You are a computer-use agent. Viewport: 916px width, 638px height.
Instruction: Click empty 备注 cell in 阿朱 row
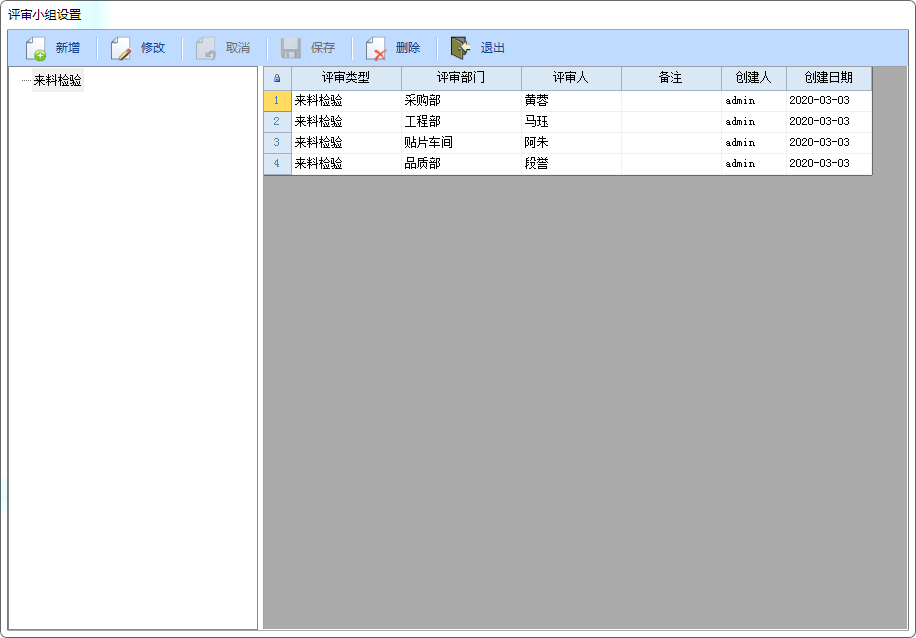[x=671, y=143]
